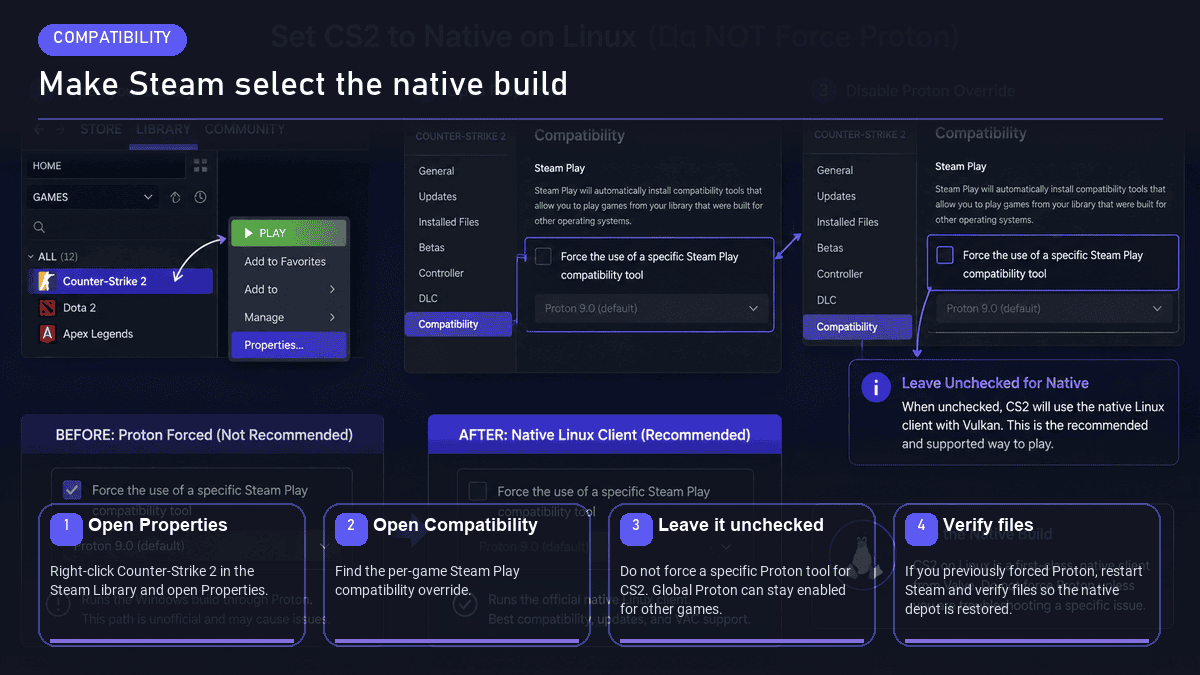
Task: Select Betas in the center properties sidebar
Action: [432, 247]
